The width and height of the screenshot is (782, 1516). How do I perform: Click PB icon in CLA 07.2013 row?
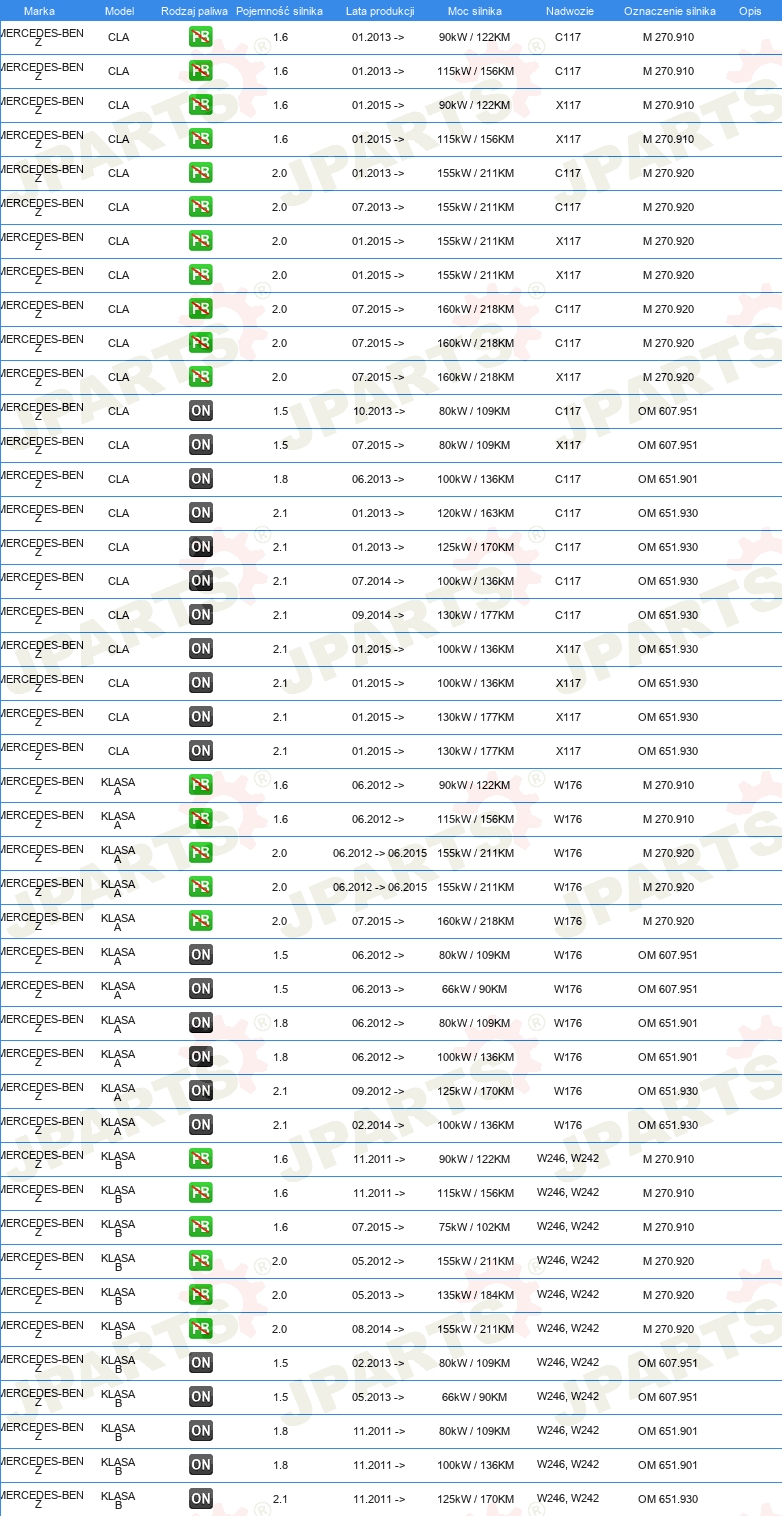pyautogui.click(x=201, y=207)
